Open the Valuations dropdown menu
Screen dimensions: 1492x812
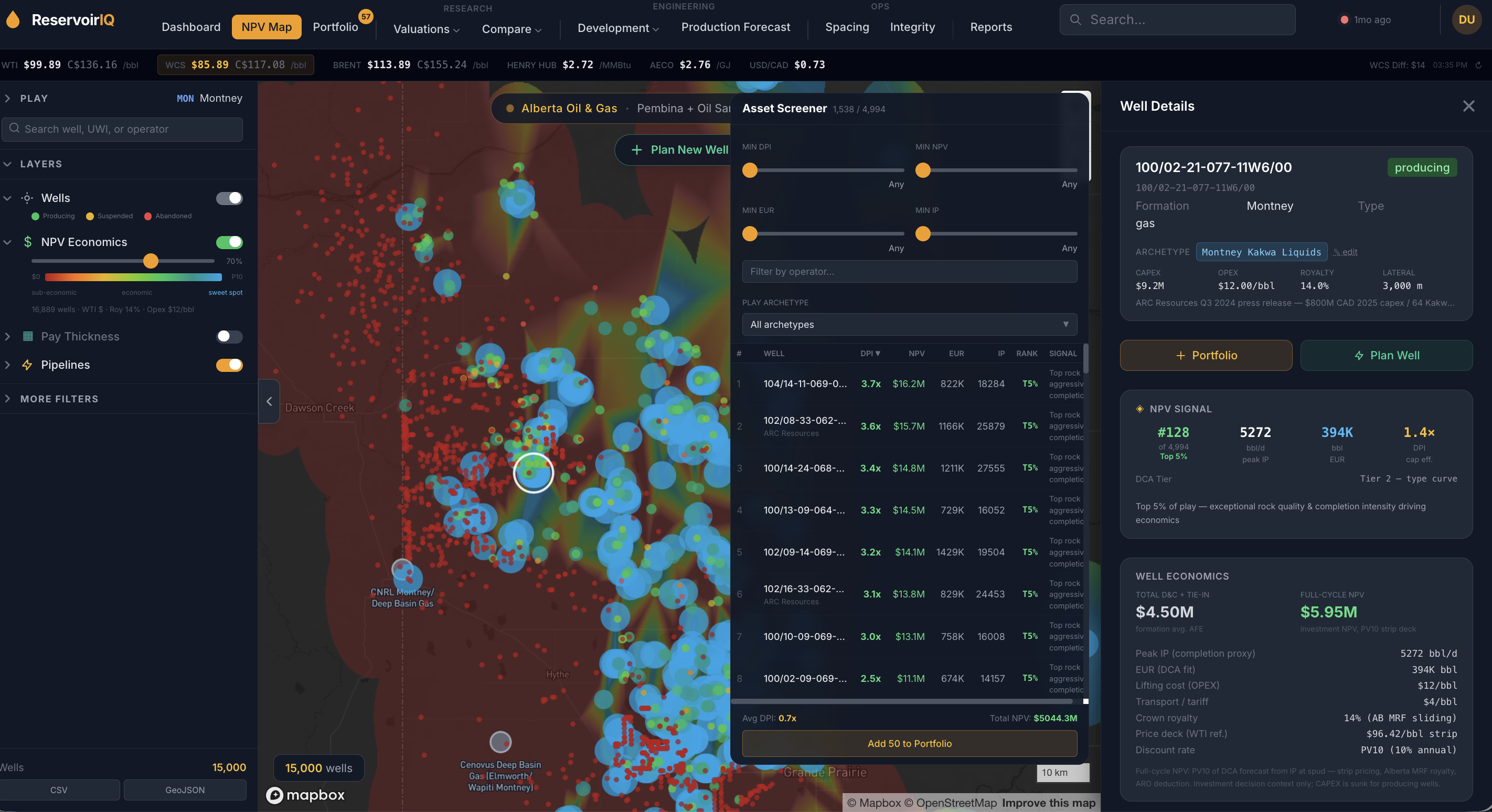(427, 29)
